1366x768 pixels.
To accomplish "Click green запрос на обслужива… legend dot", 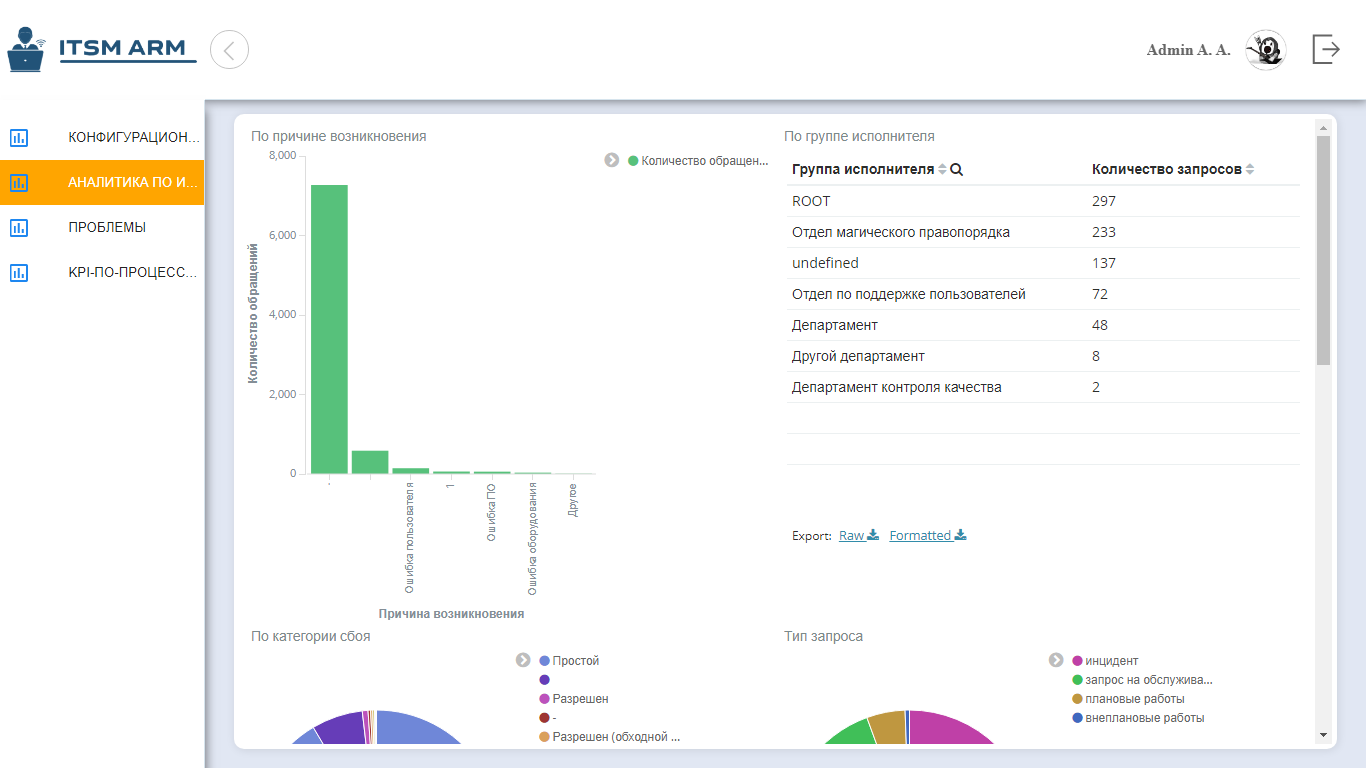I will 1078,680.
